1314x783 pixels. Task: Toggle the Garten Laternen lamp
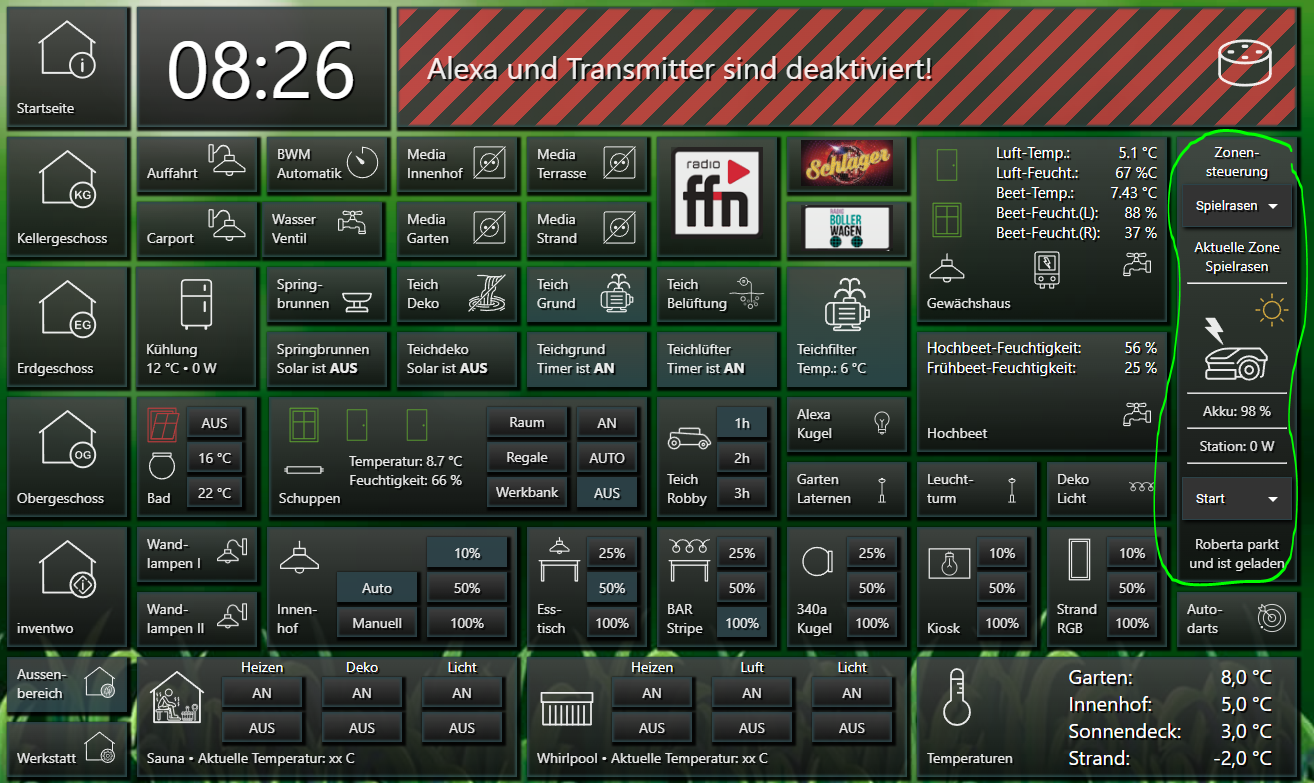point(847,489)
